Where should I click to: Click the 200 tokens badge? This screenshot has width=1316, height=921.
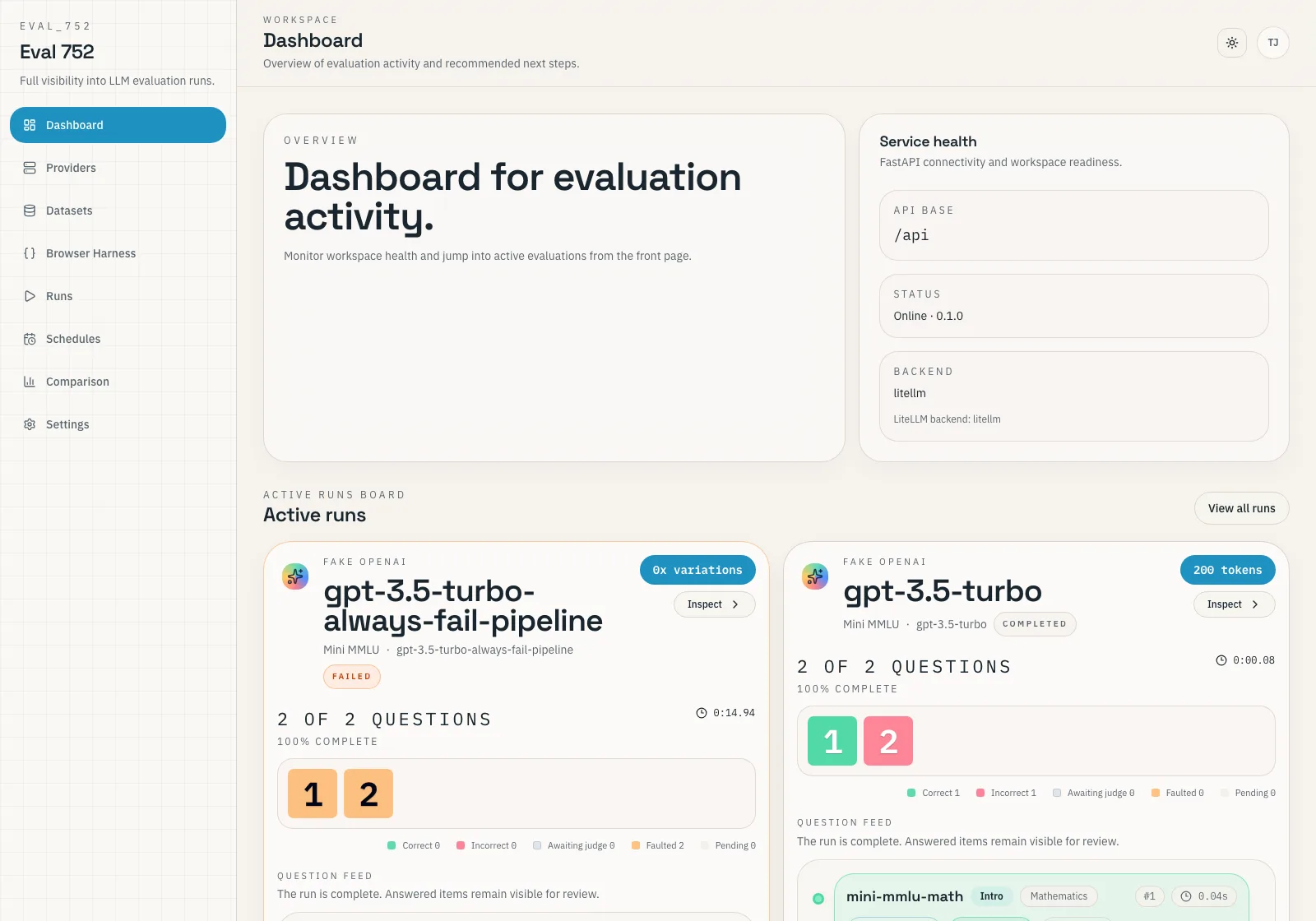1227,570
